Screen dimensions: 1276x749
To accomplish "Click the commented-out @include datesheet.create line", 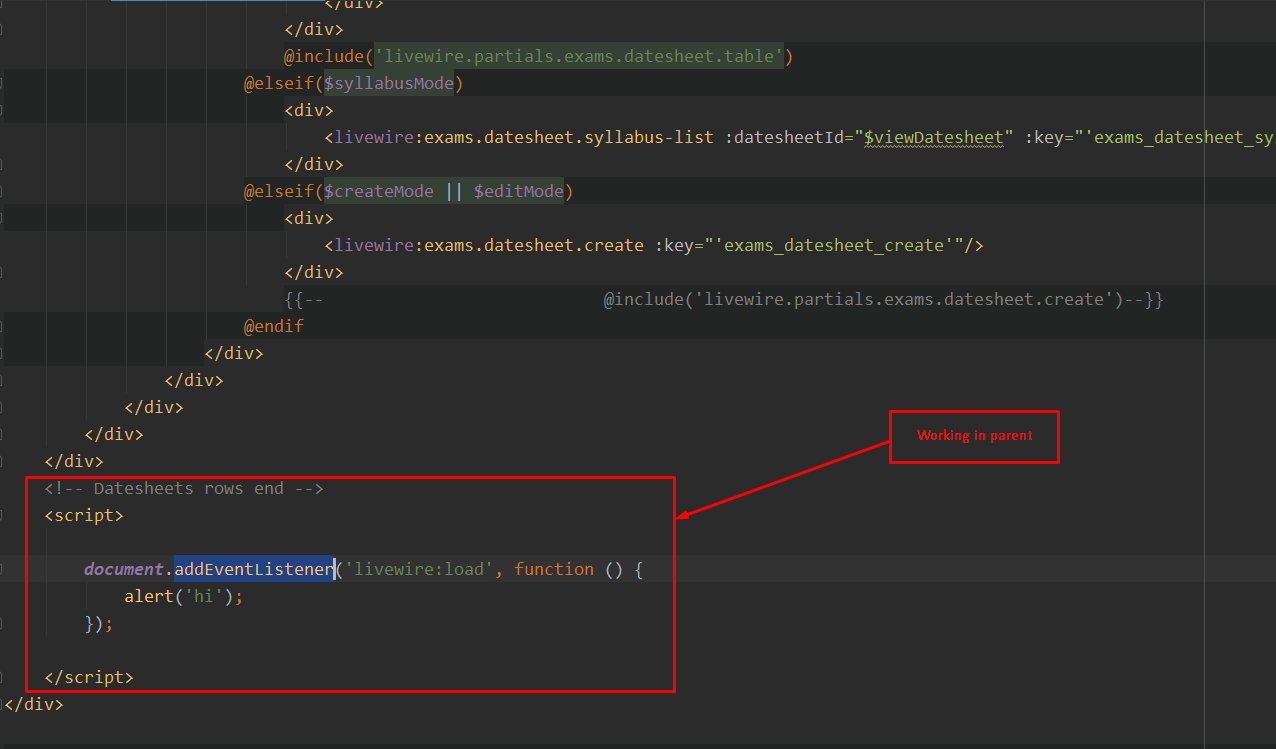I will pos(880,298).
